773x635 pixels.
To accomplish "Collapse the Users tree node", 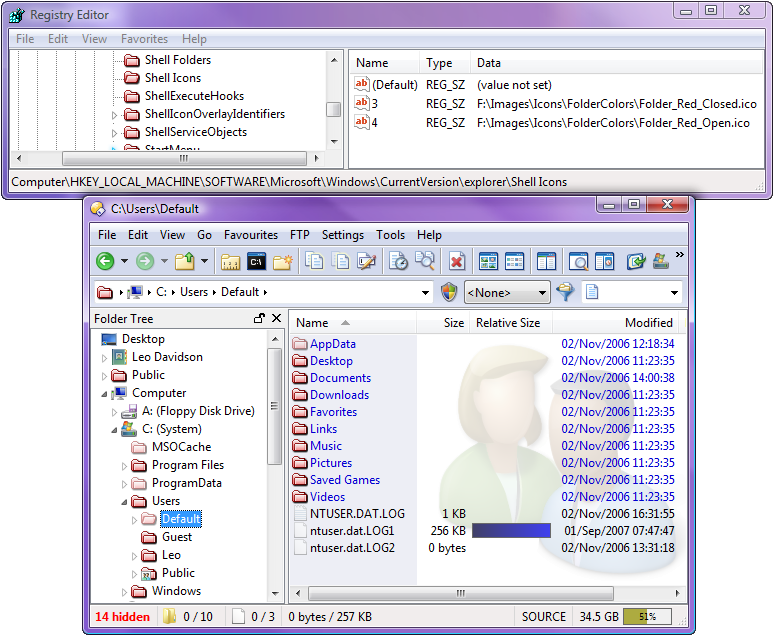I will pyautogui.click(x=124, y=502).
